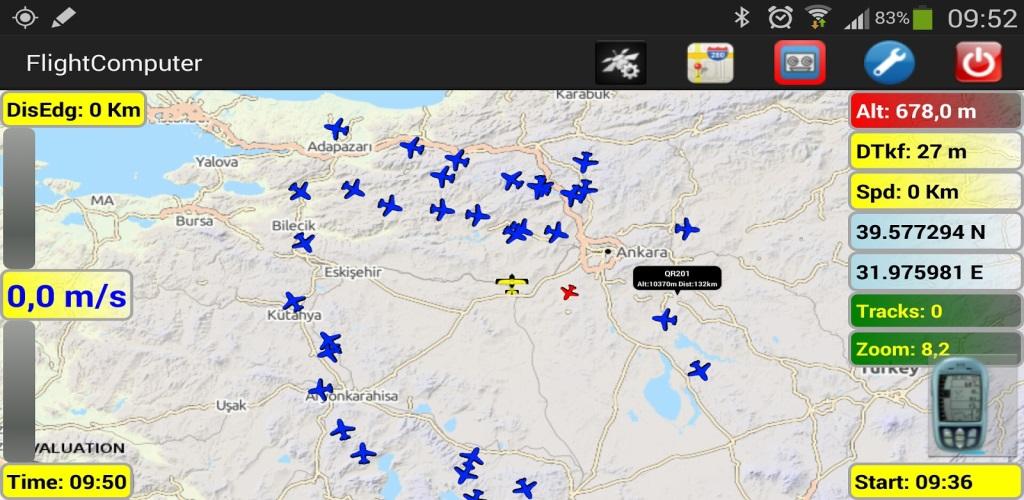Image resolution: width=1024 pixels, height=500 pixels.
Task: Open the map selection icon
Action: click(x=710, y=63)
